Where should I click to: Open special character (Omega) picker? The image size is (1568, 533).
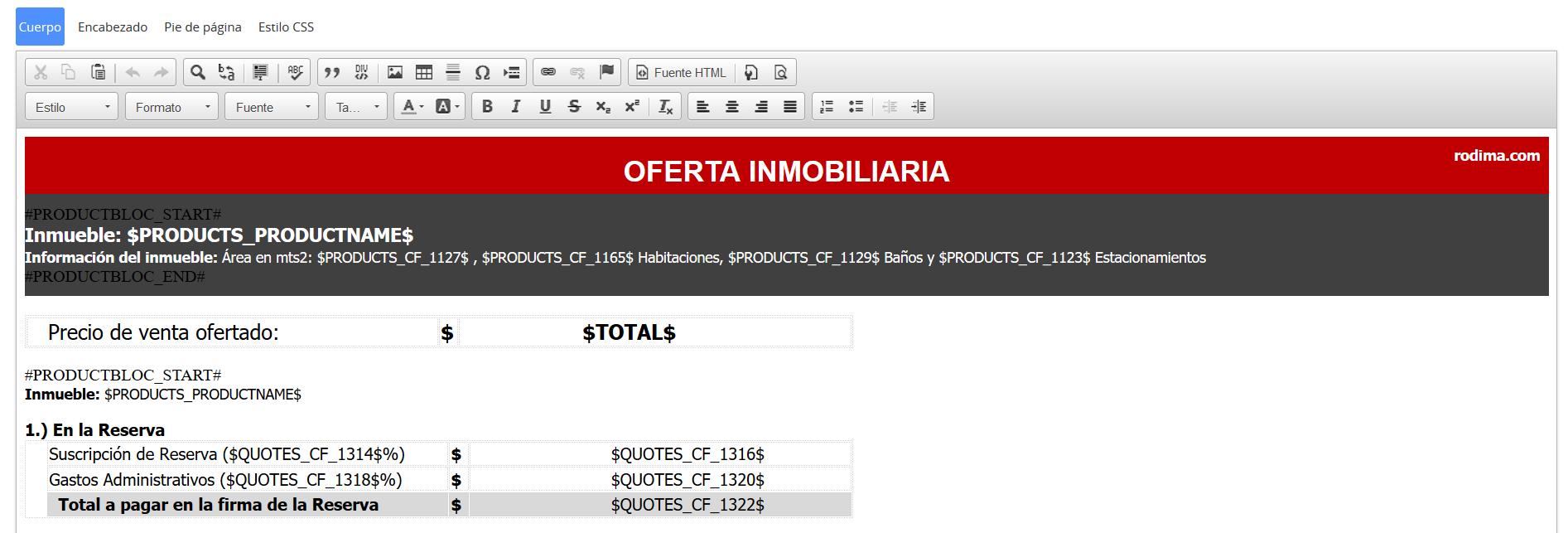[482, 73]
